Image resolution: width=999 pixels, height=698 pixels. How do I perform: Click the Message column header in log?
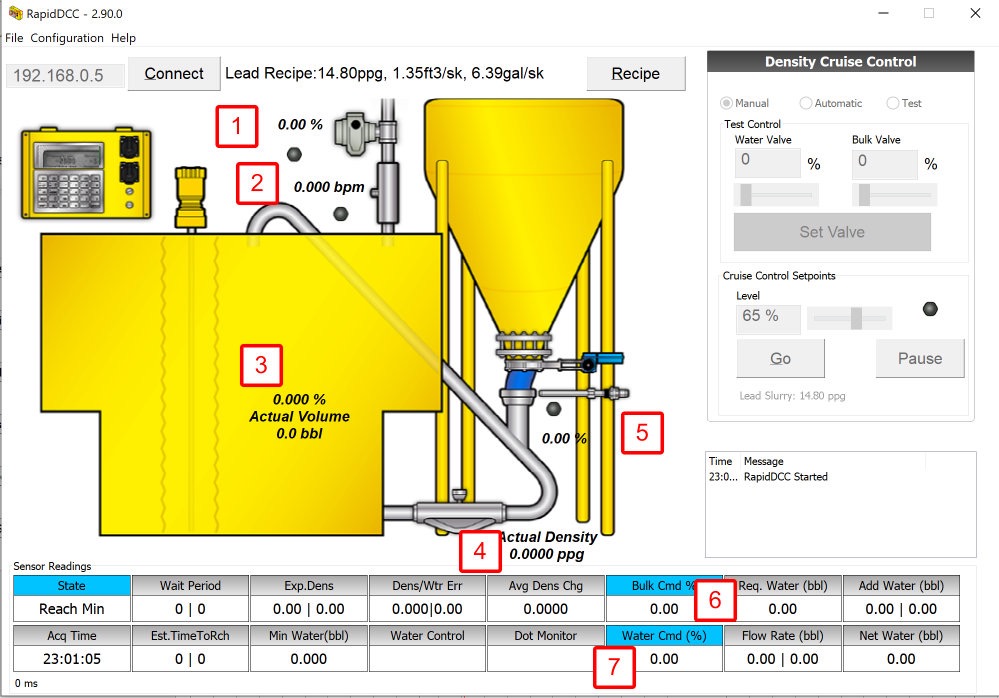click(x=763, y=461)
